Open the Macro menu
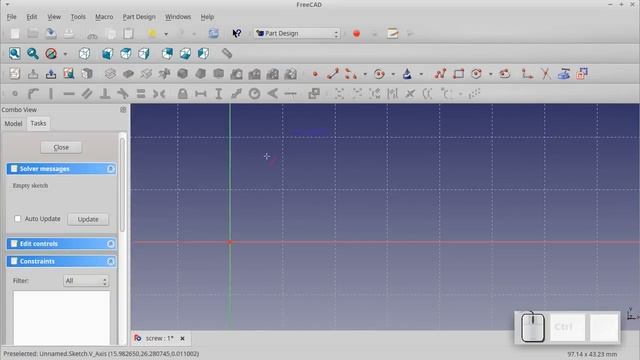640x360 pixels. [x=104, y=17]
